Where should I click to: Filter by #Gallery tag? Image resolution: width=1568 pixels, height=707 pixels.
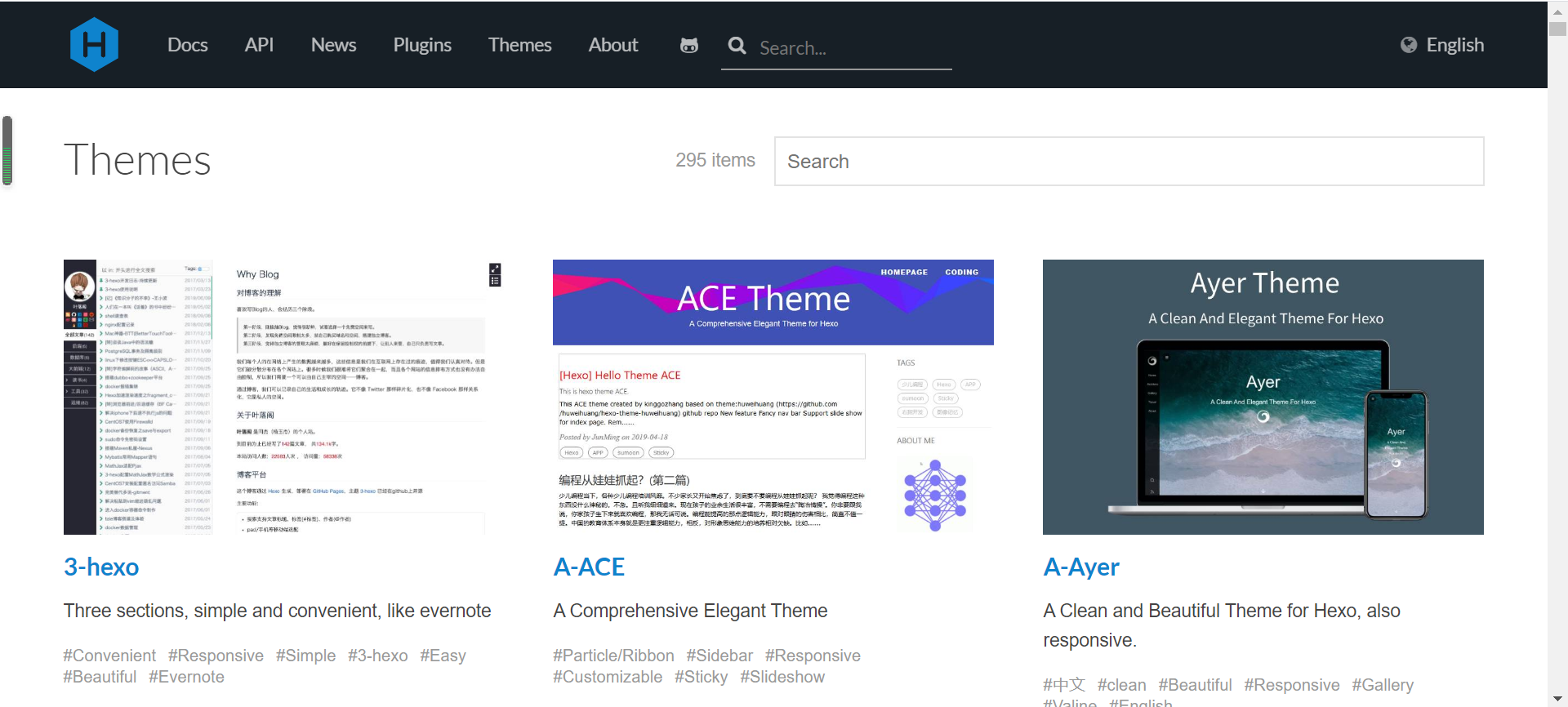1383,685
